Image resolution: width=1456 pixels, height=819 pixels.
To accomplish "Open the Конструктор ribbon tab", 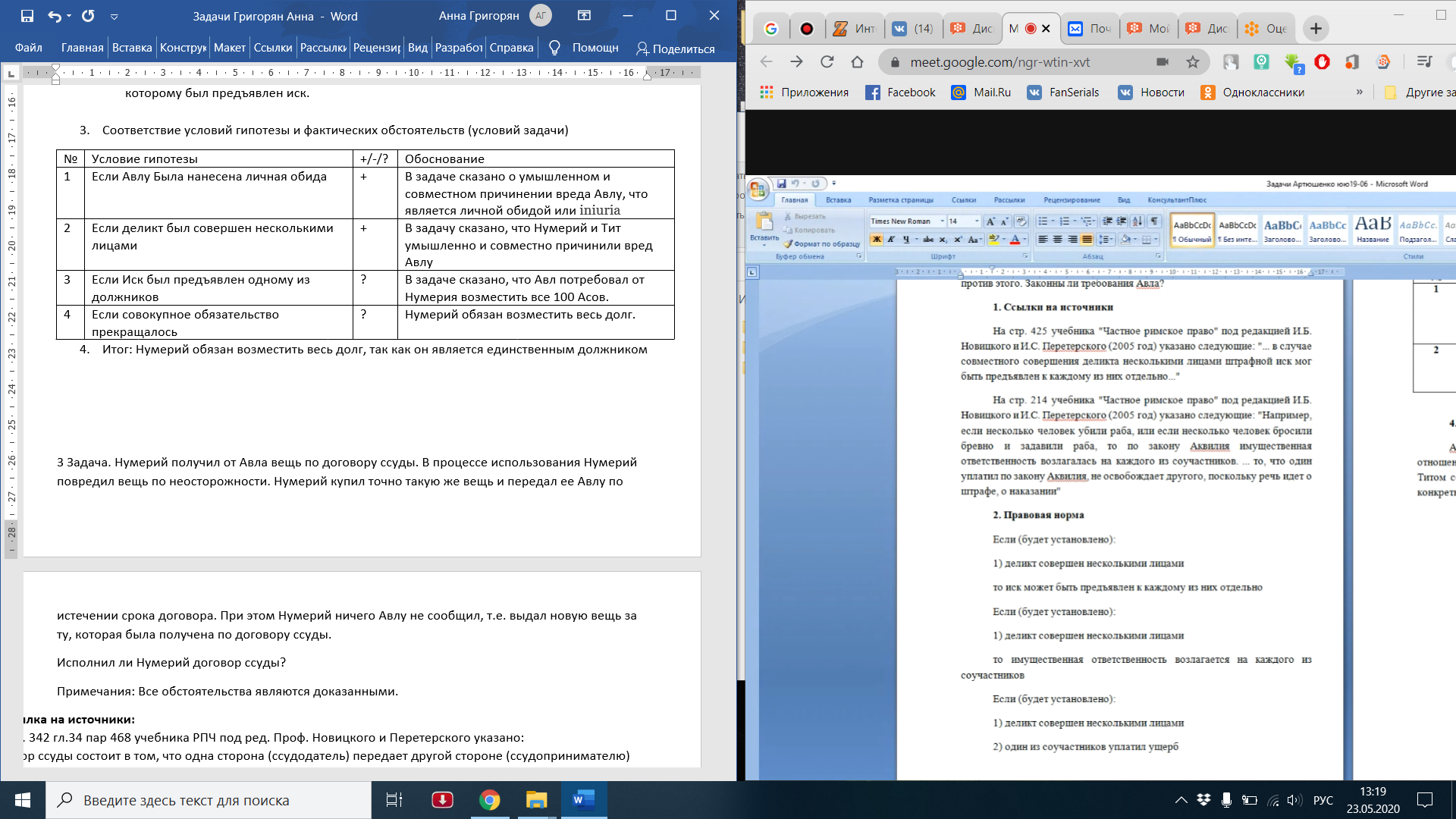I will pyautogui.click(x=183, y=48).
